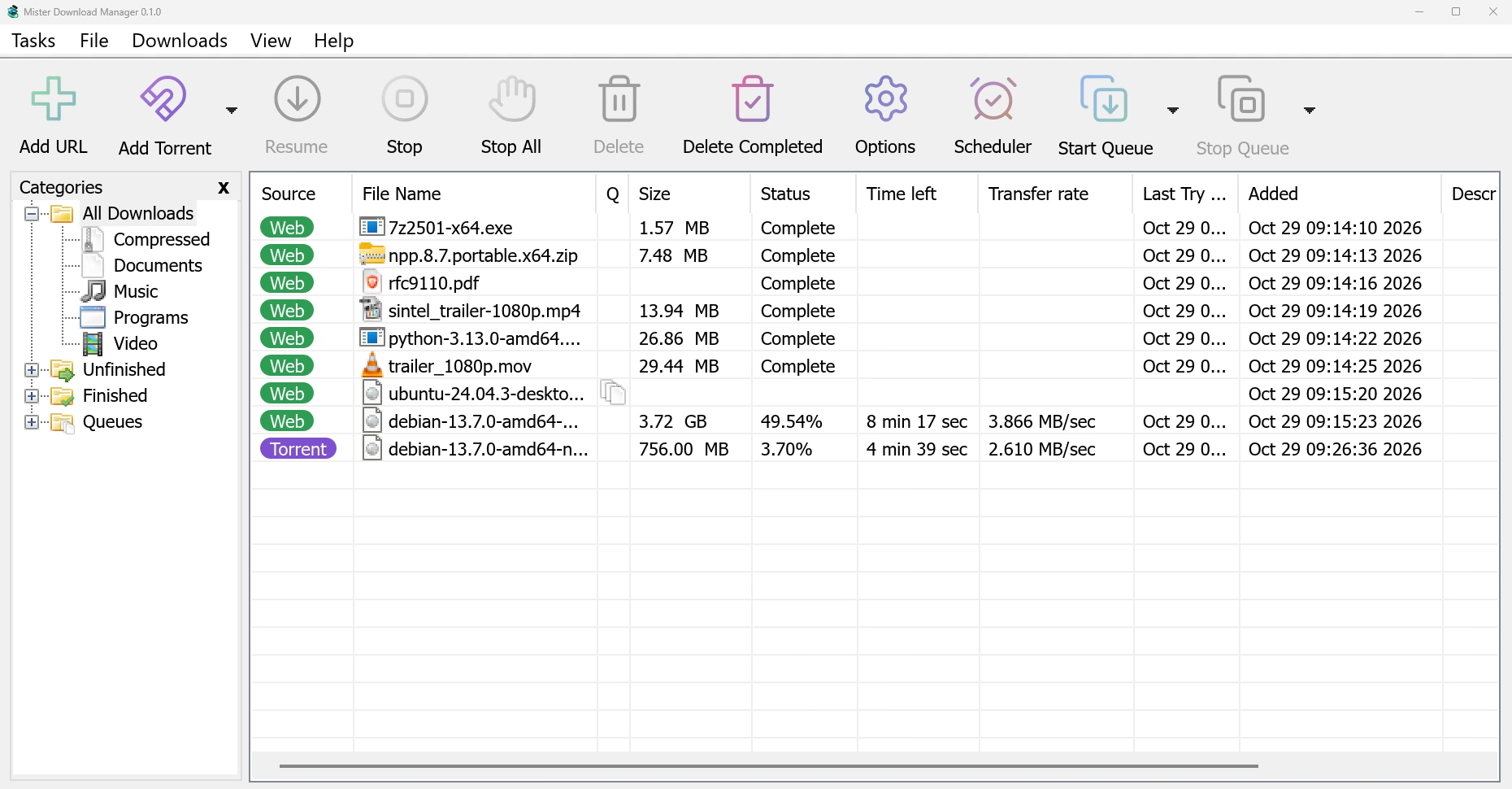The width and height of the screenshot is (1512, 789).
Task: Expand the Queues tree node
Action: tap(32, 422)
